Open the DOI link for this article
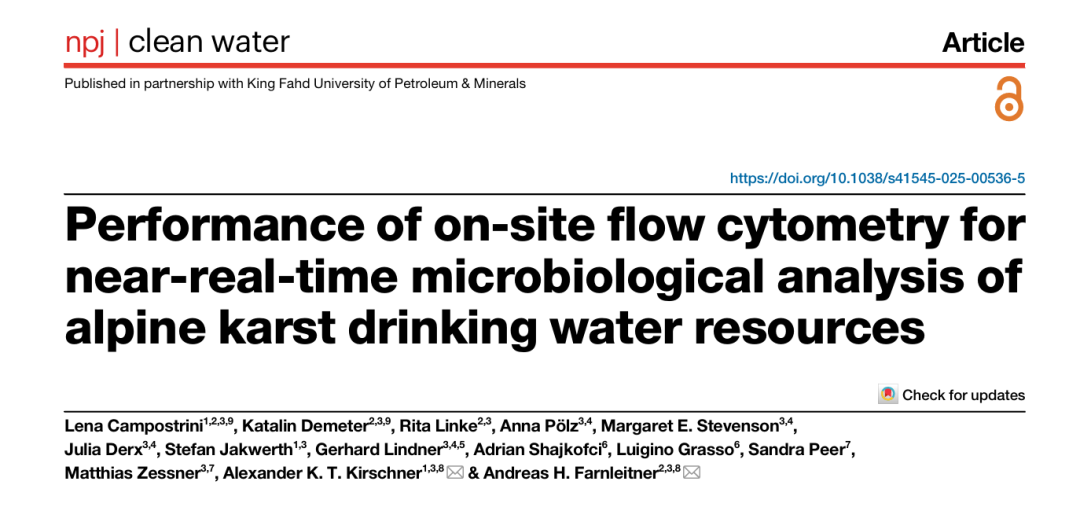This screenshot has height=507, width=1080. pos(877,178)
